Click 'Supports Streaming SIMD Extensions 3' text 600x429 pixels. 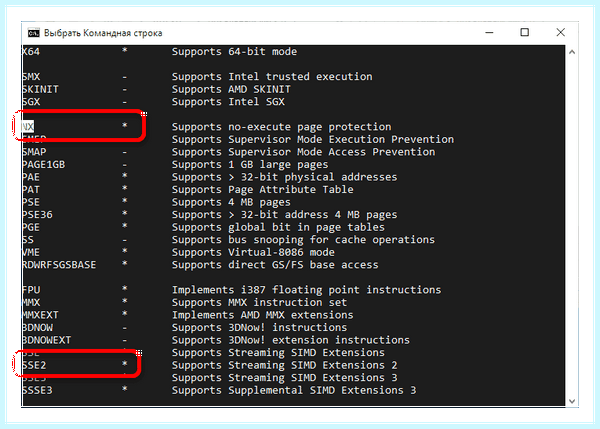(284, 378)
